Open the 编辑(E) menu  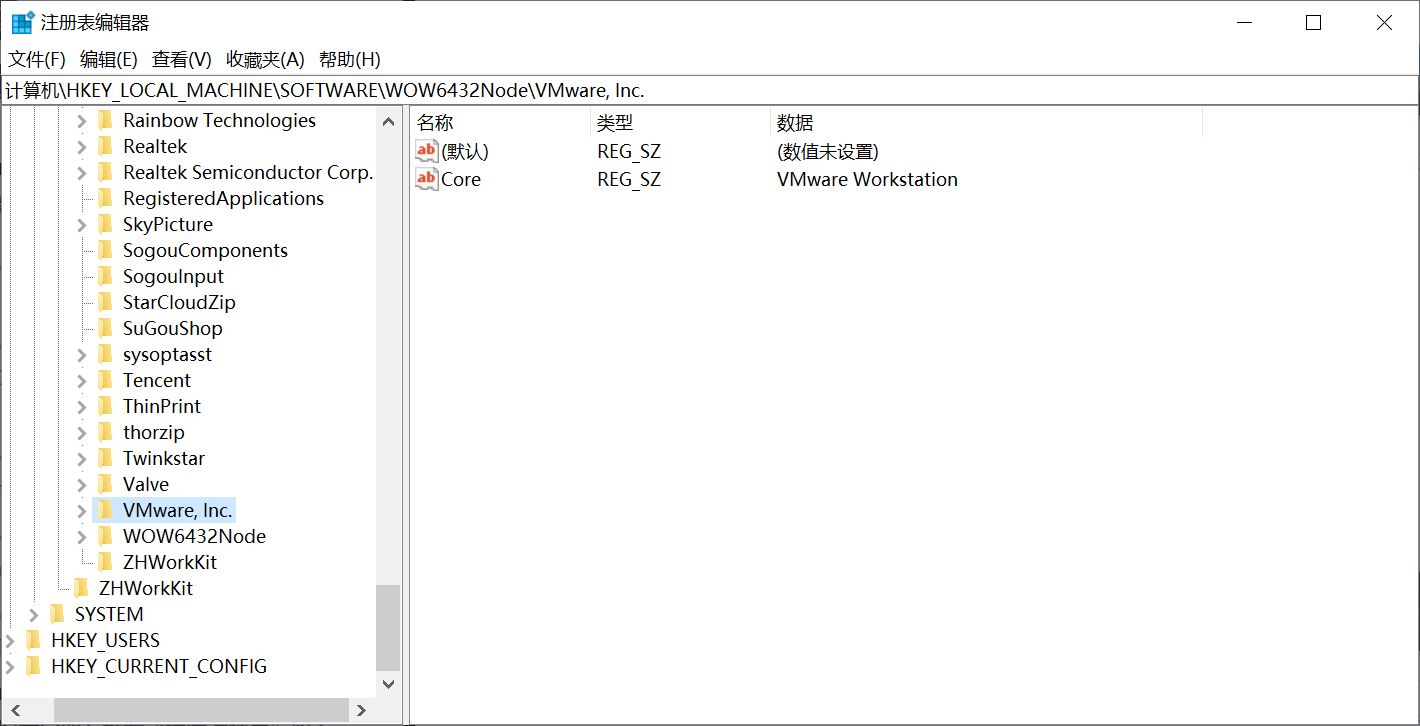tap(109, 60)
